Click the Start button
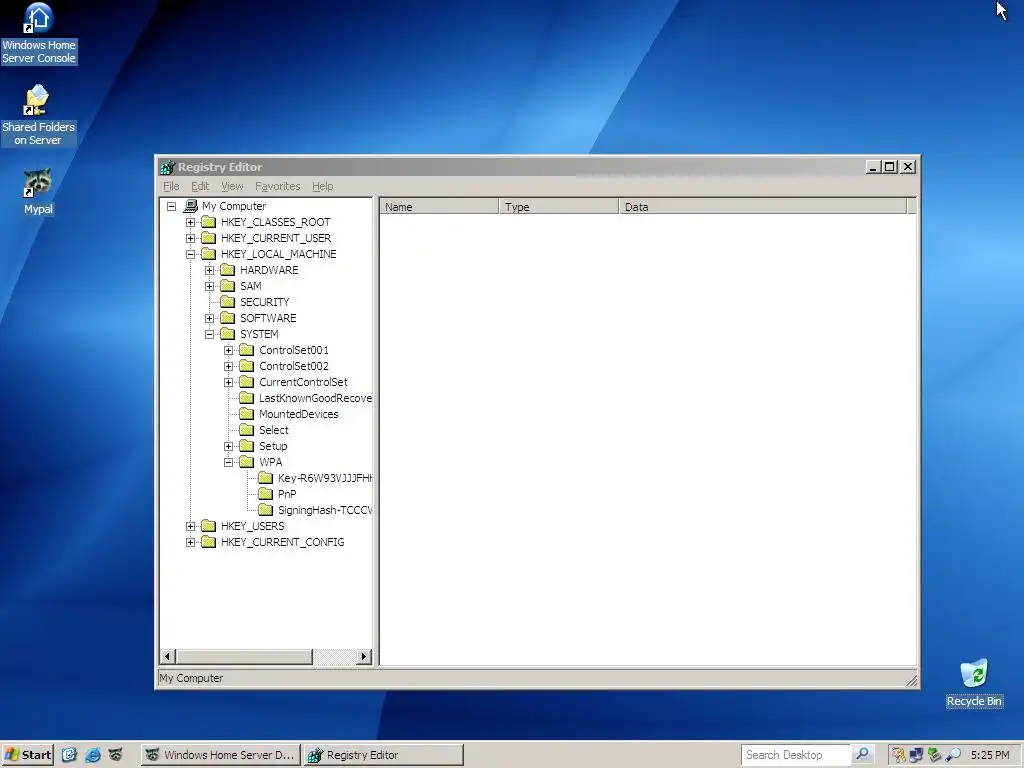 click(27, 755)
